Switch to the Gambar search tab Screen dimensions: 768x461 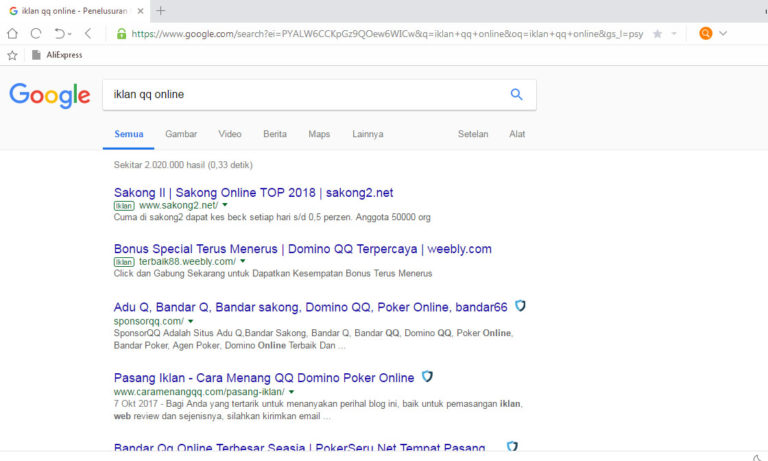pyautogui.click(x=181, y=134)
